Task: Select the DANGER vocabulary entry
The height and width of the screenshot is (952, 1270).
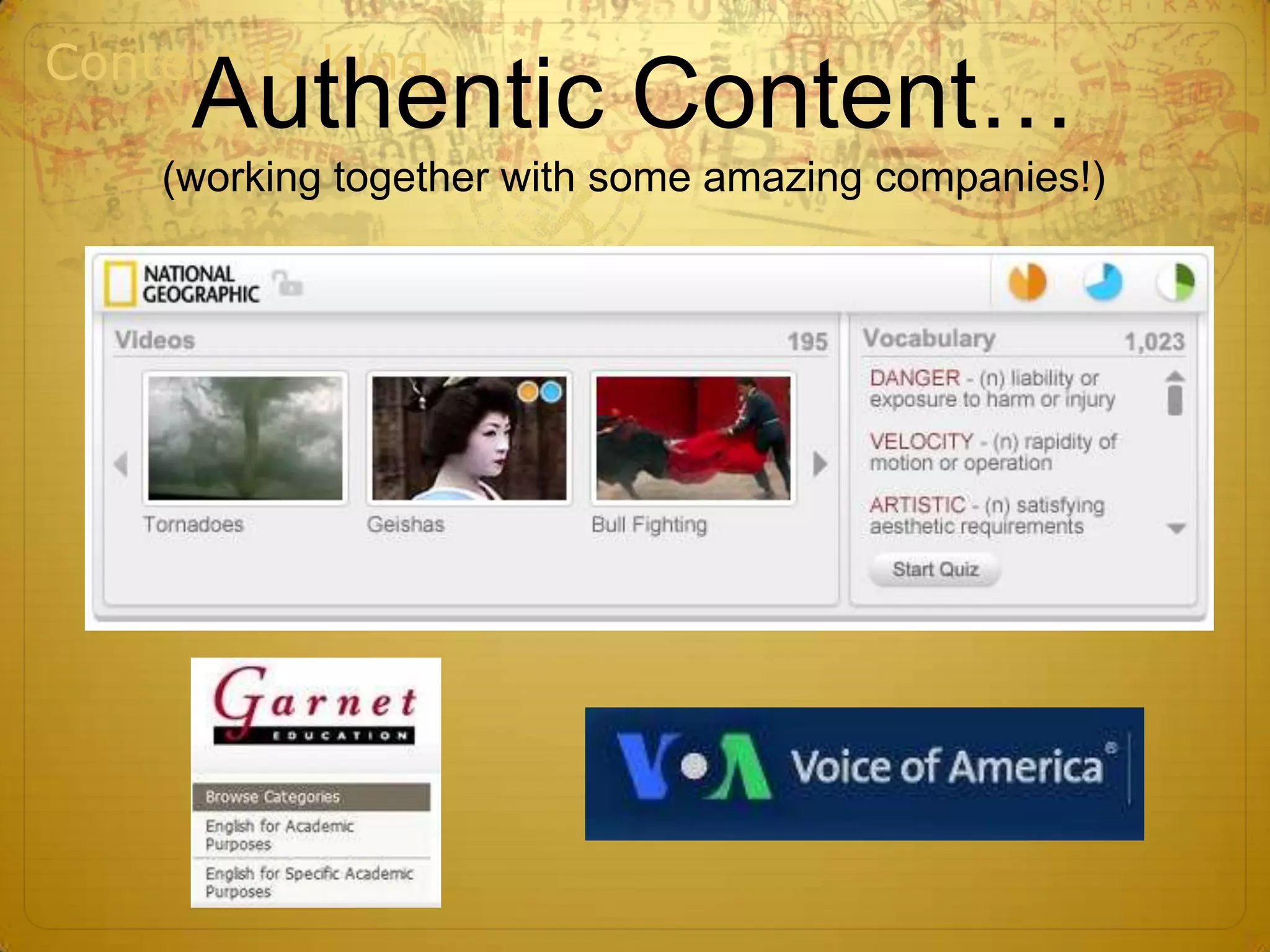Action: click(x=992, y=389)
